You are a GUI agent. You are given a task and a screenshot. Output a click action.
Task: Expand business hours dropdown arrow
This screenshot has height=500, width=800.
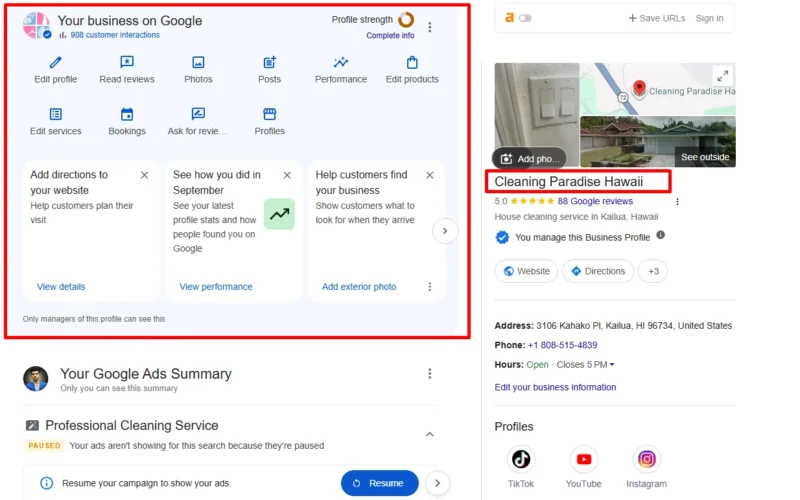pos(612,365)
